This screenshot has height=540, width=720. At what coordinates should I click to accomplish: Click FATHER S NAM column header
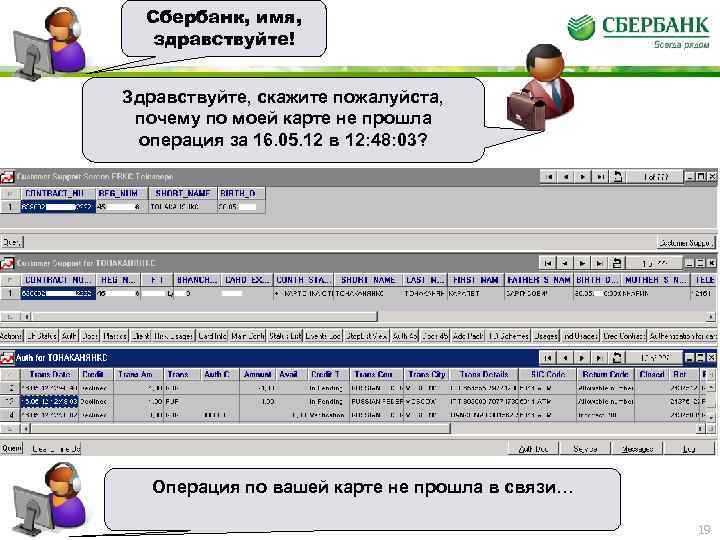pyautogui.click(x=539, y=280)
